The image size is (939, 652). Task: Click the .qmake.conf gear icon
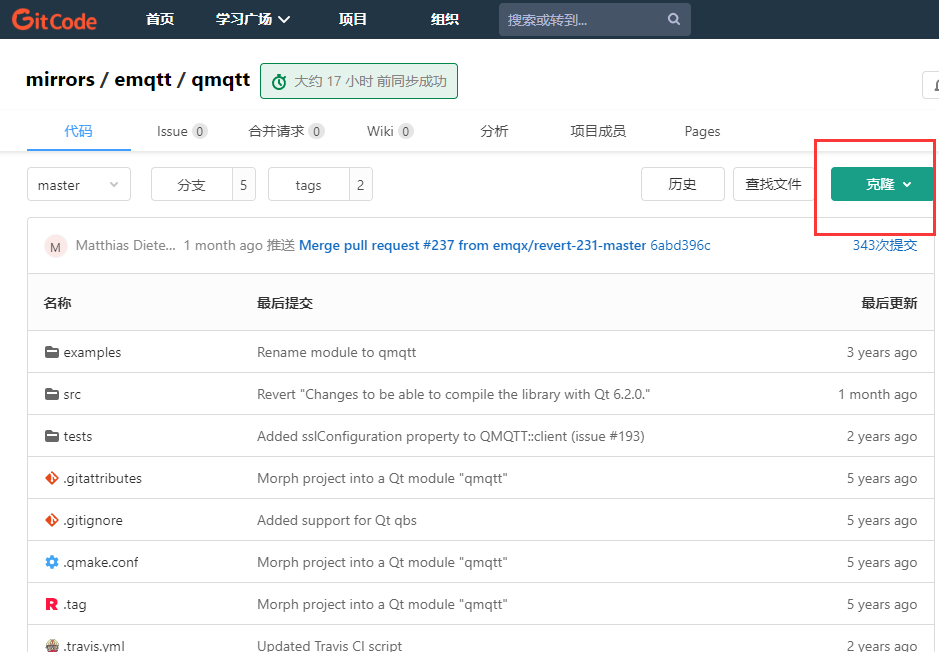coord(52,562)
